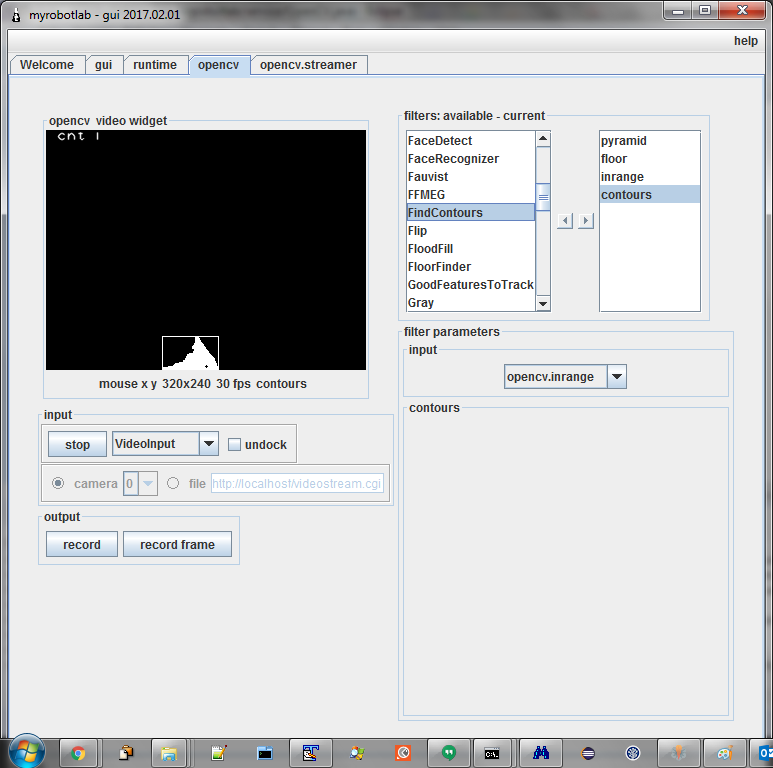This screenshot has width=773, height=768.
Task: Select pyramid in current filters
Action: (x=650, y=141)
